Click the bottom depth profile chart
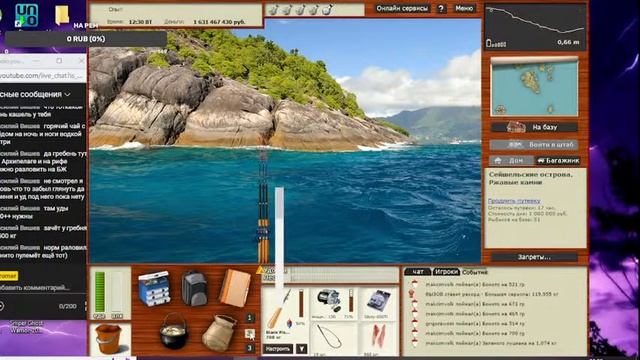The image size is (640, 360). click(536, 27)
